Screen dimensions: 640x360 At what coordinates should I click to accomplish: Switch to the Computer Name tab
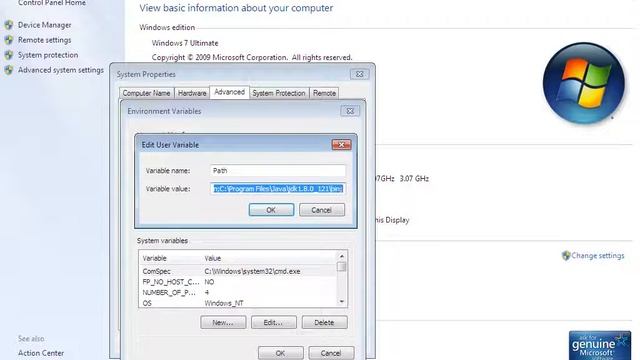tap(147, 93)
